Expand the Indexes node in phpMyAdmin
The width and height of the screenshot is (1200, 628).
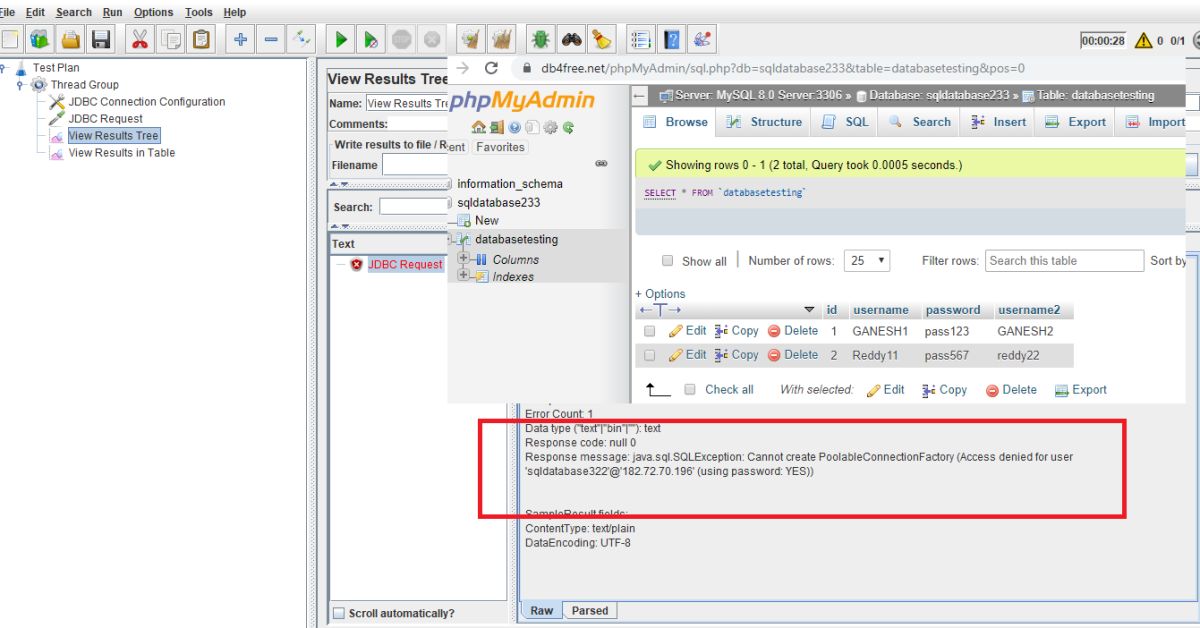pos(463,276)
